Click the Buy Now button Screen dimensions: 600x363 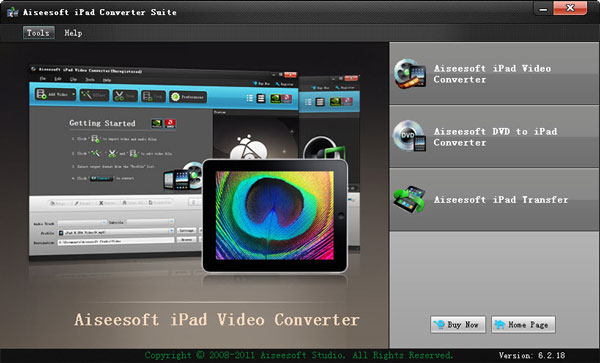tap(458, 324)
